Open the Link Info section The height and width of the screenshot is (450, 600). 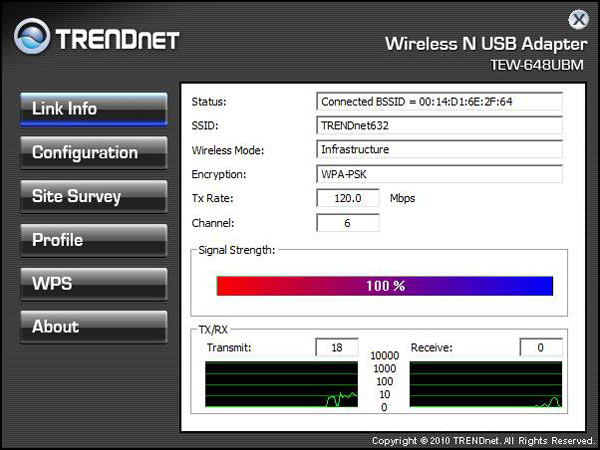[94, 109]
